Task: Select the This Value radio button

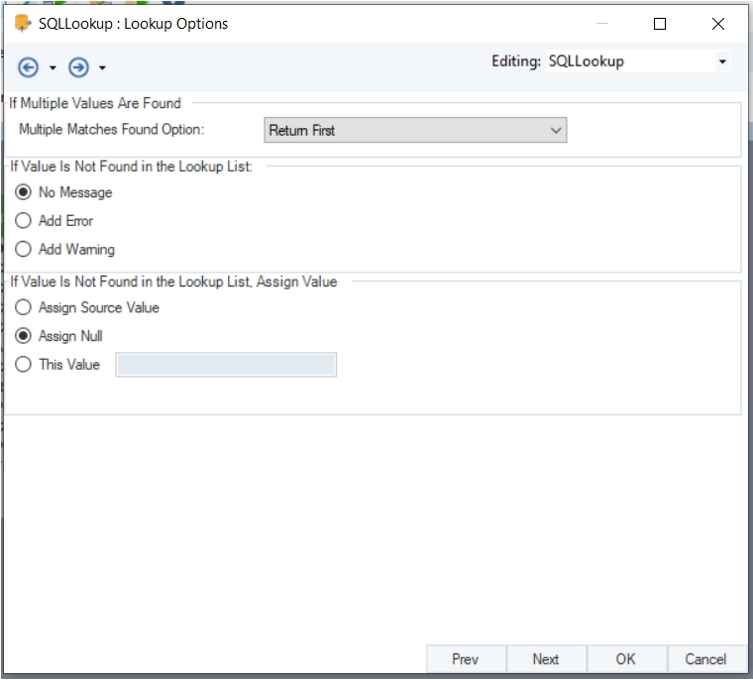Action: pos(23,364)
